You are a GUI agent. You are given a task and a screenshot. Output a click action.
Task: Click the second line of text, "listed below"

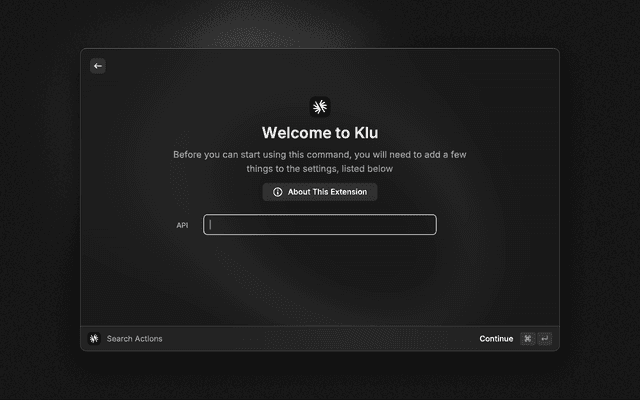[x=367, y=169]
